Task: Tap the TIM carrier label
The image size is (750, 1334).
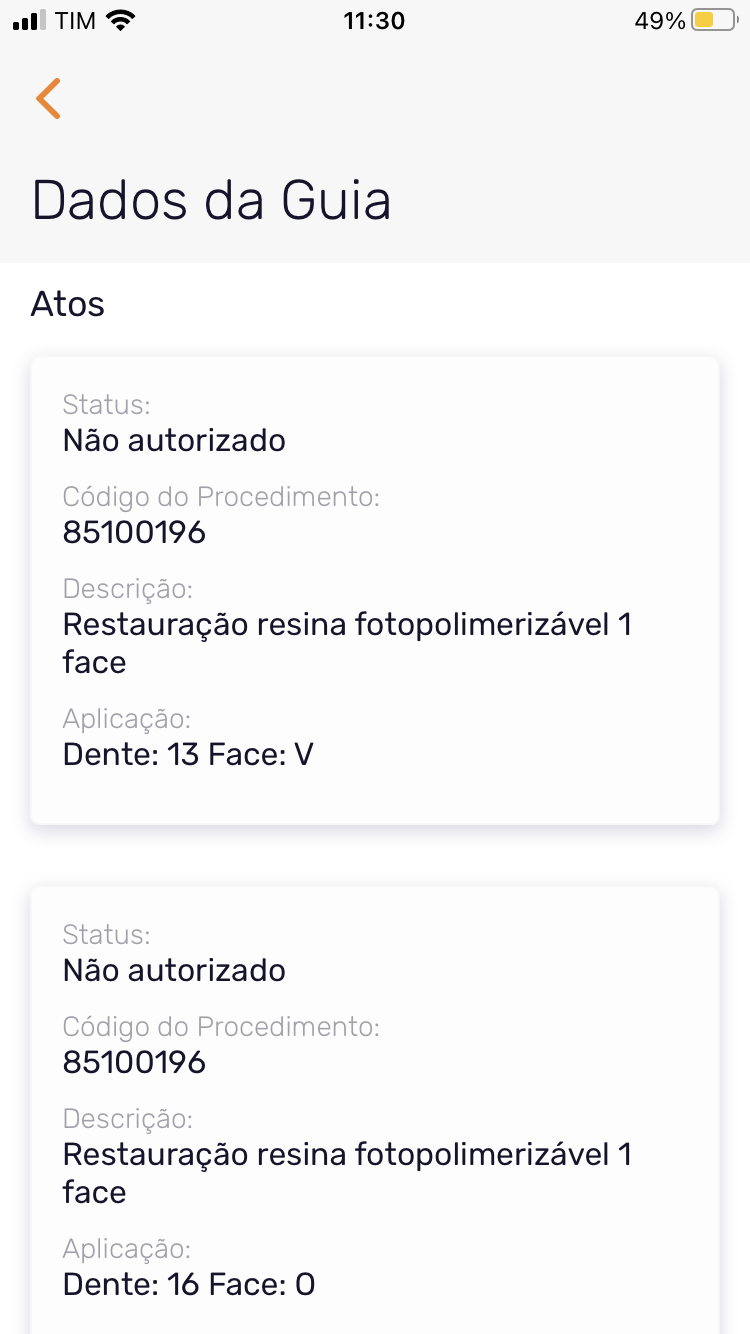Action: 76,21
